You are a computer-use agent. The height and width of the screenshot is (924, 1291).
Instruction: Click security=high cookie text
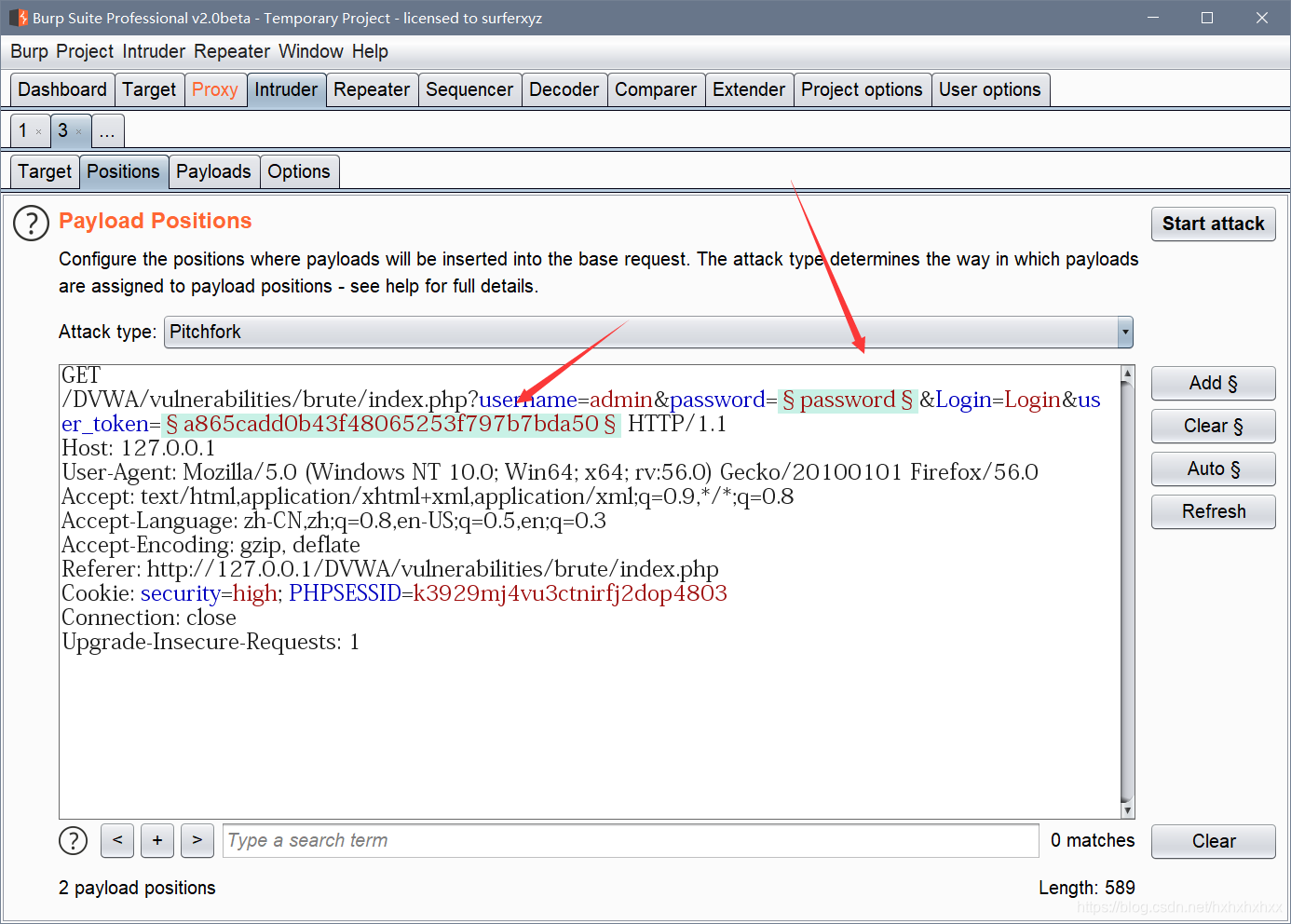pos(210,593)
